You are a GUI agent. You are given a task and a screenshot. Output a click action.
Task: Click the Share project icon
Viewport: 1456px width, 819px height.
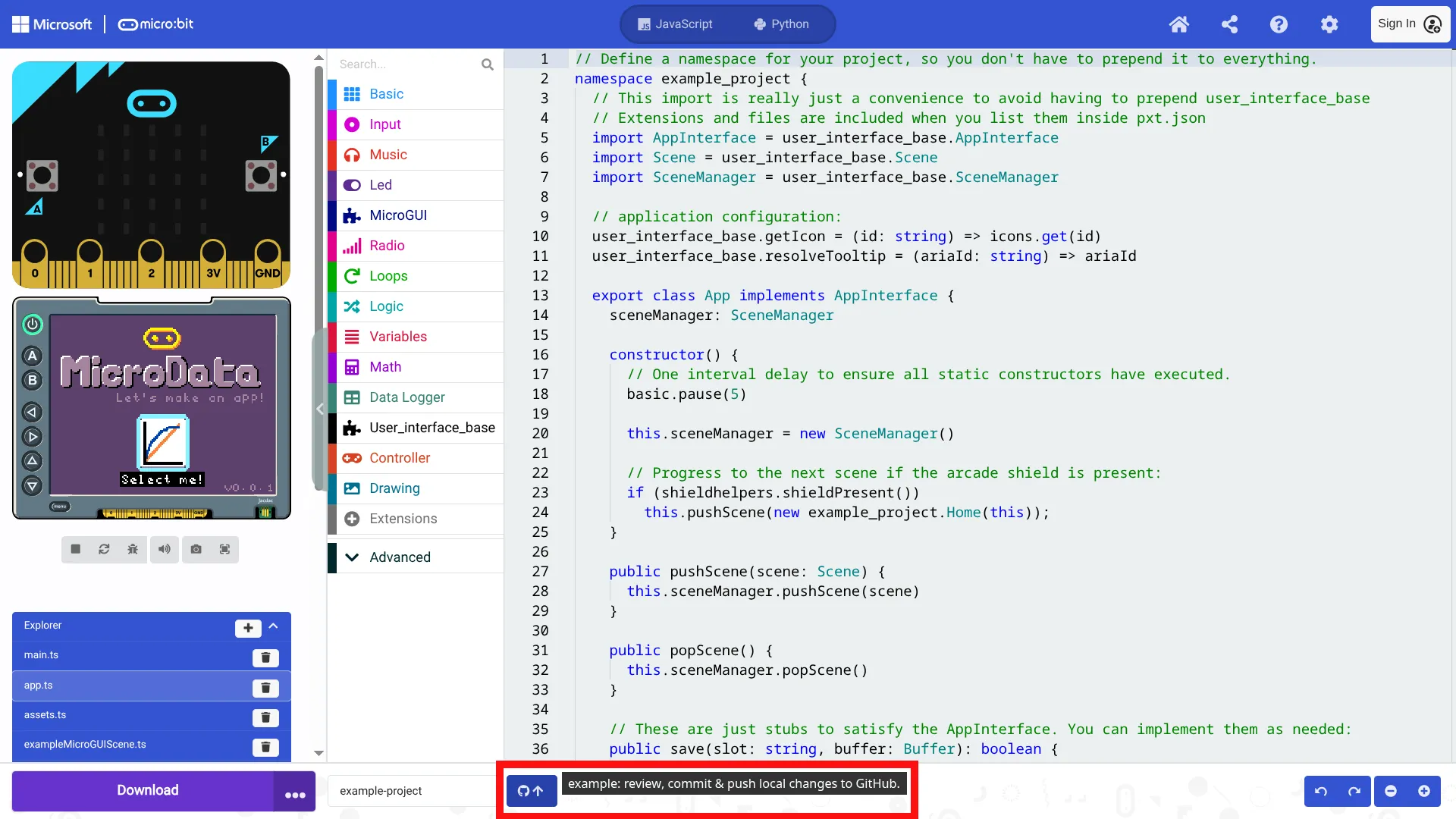pyautogui.click(x=1229, y=24)
